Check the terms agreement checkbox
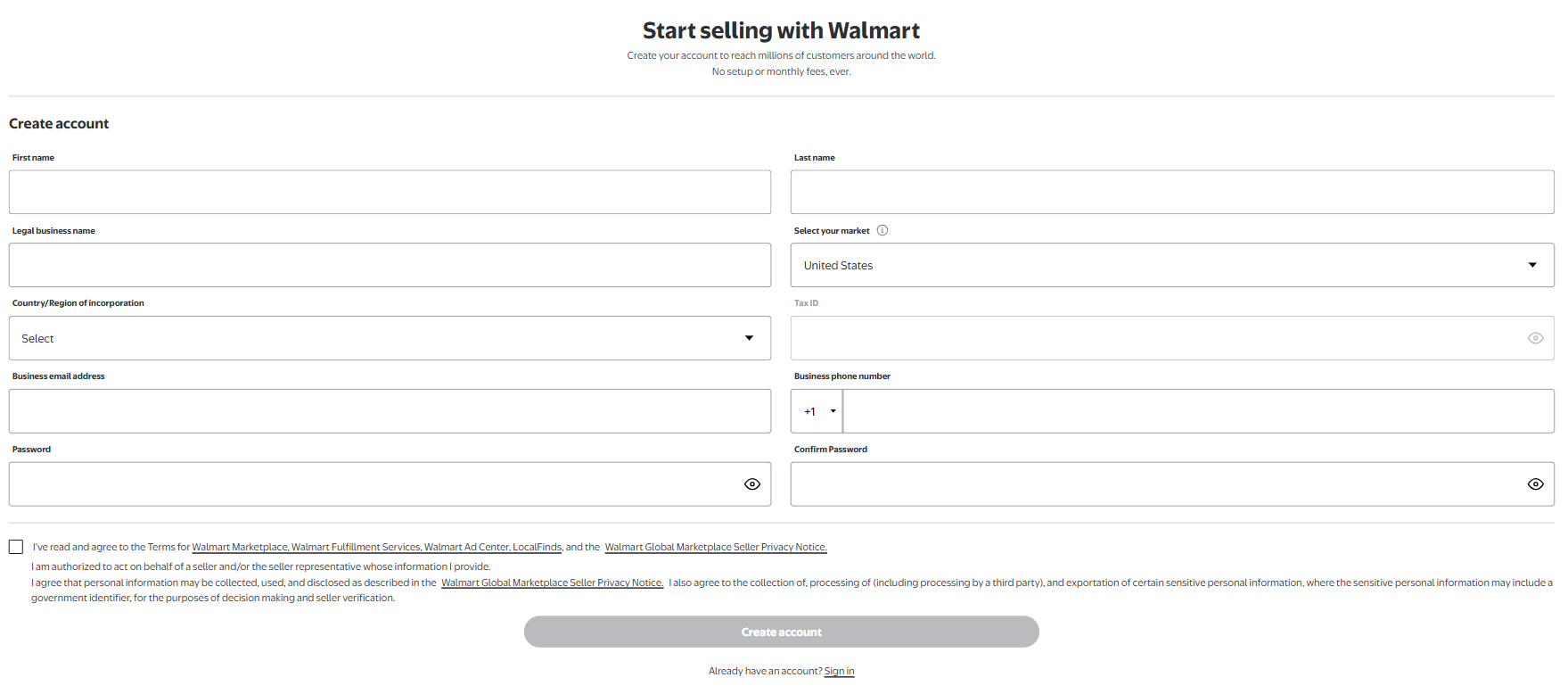Image resolution: width=1568 pixels, height=694 pixels. pyautogui.click(x=16, y=547)
